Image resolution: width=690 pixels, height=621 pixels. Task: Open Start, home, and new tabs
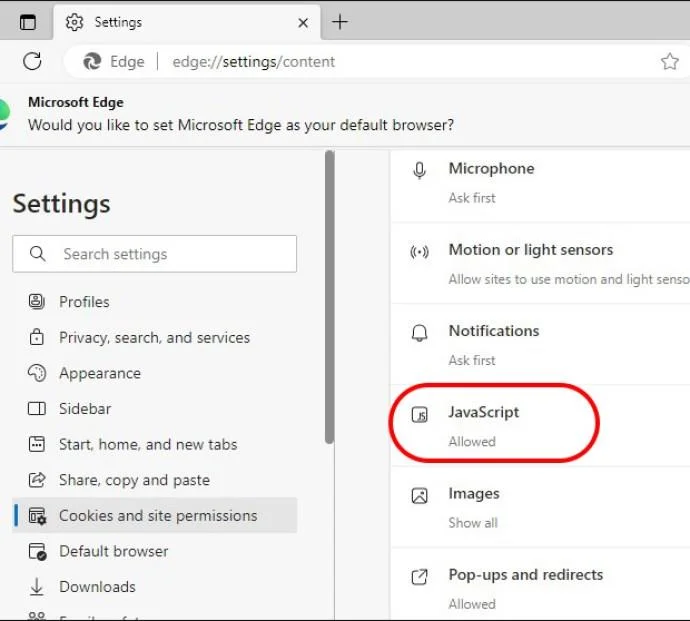[154, 445]
